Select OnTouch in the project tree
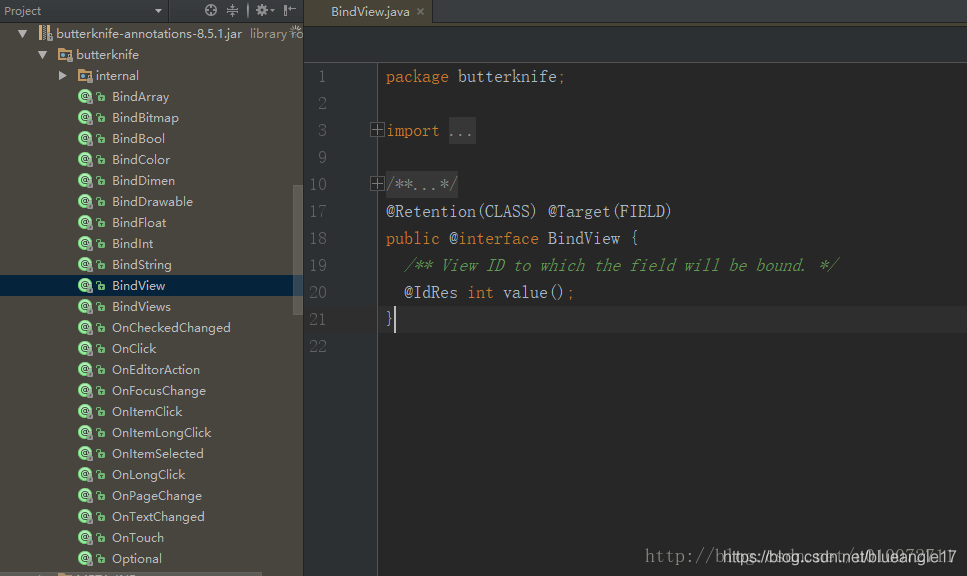The width and height of the screenshot is (967, 576). point(138,537)
